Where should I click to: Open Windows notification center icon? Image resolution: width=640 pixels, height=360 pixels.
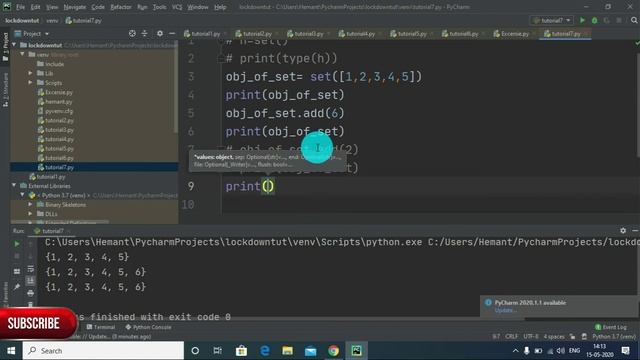(626, 351)
